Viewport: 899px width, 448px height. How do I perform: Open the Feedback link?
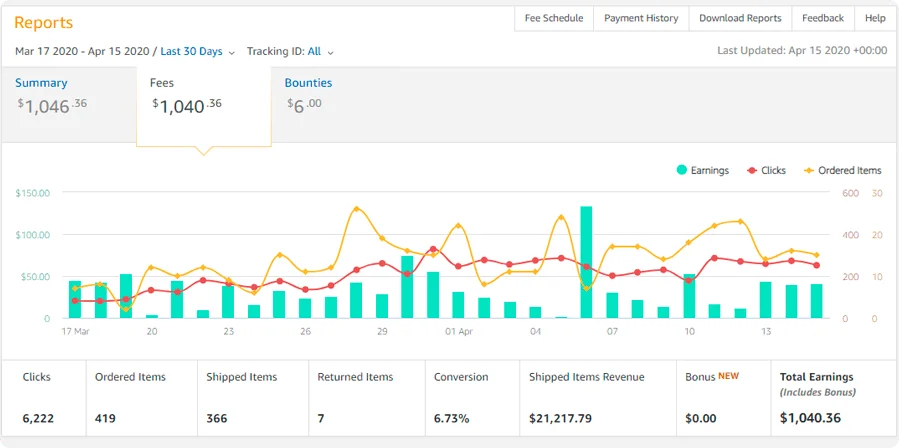(822, 18)
